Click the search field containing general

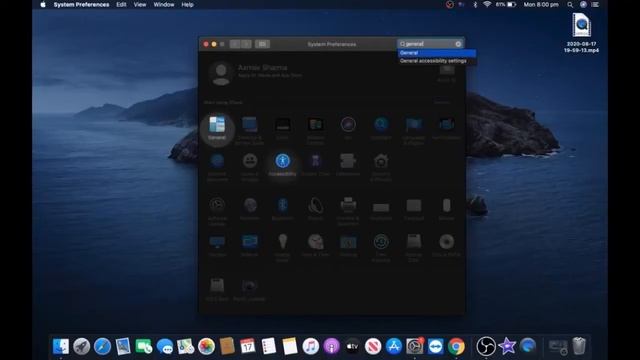pos(430,44)
